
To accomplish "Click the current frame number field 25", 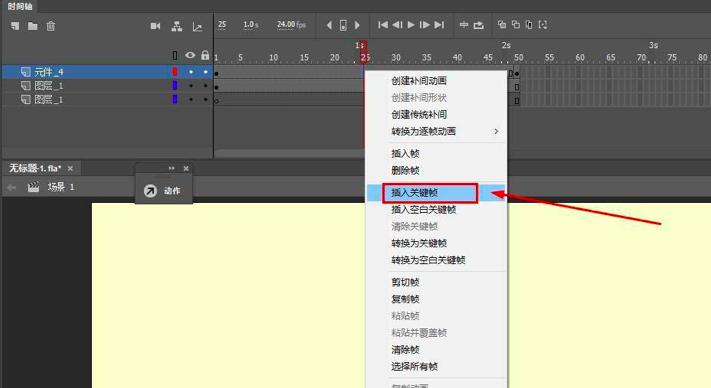I will pos(222,24).
